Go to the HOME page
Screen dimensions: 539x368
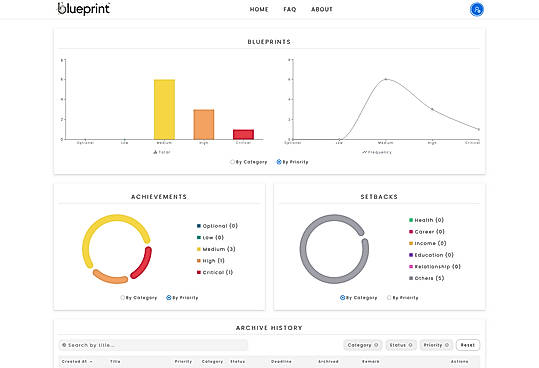pyautogui.click(x=259, y=9)
